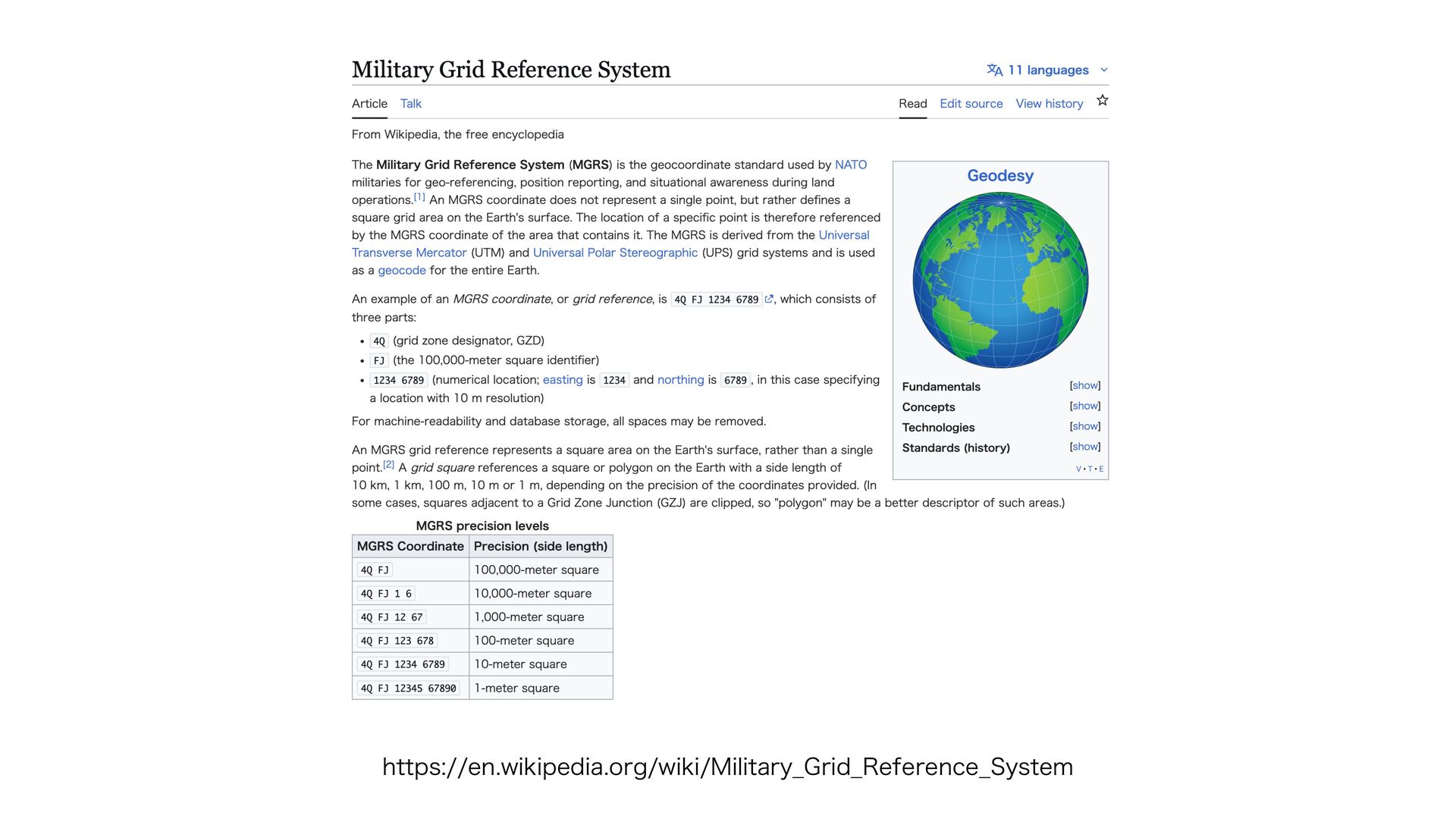Click the Geodesy globe image

click(x=1000, y=280)
